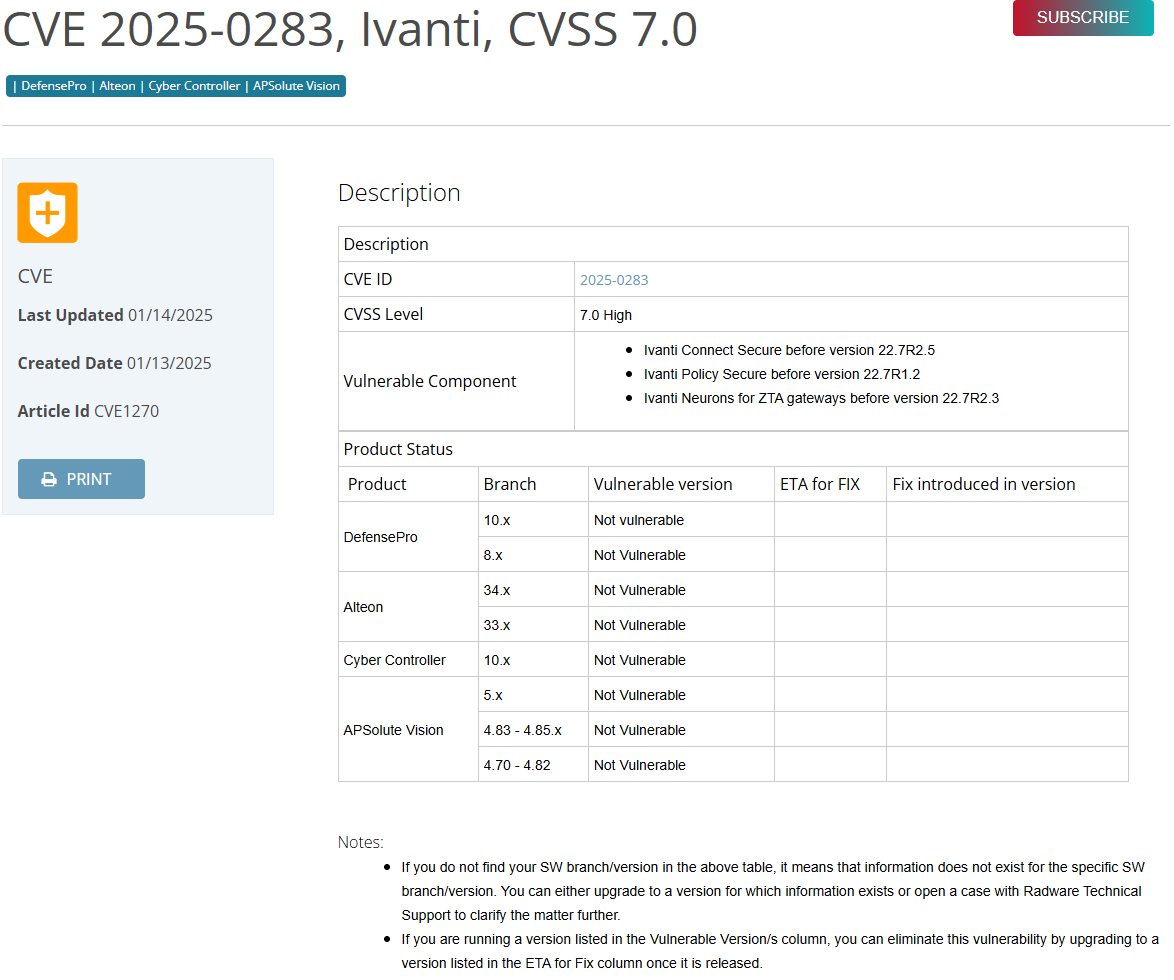1174x980 pixels.
Task: Click the note about not finding SW branch/version
Action: click(773, 891)
